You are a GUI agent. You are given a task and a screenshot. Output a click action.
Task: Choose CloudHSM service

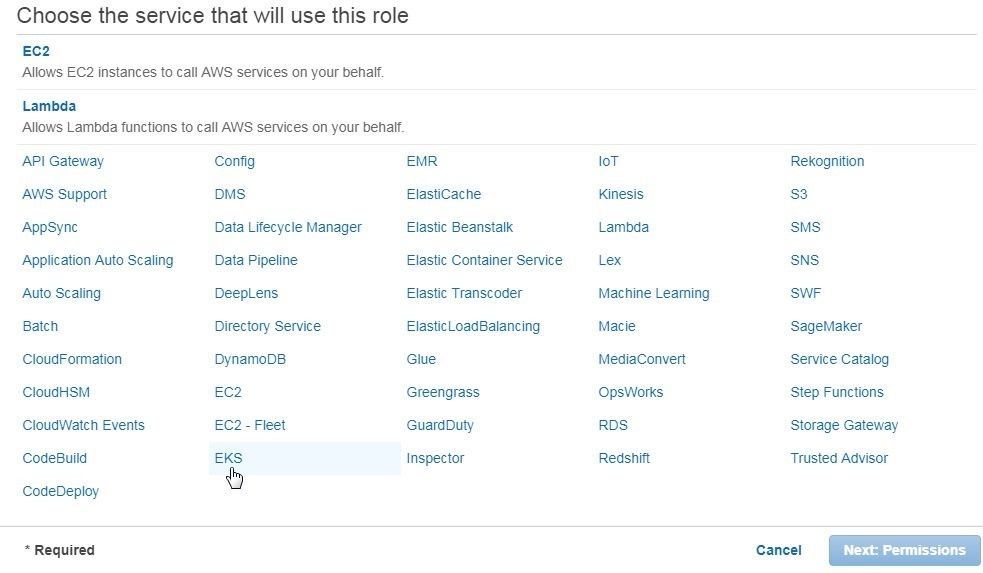click(x=56, y=392)
